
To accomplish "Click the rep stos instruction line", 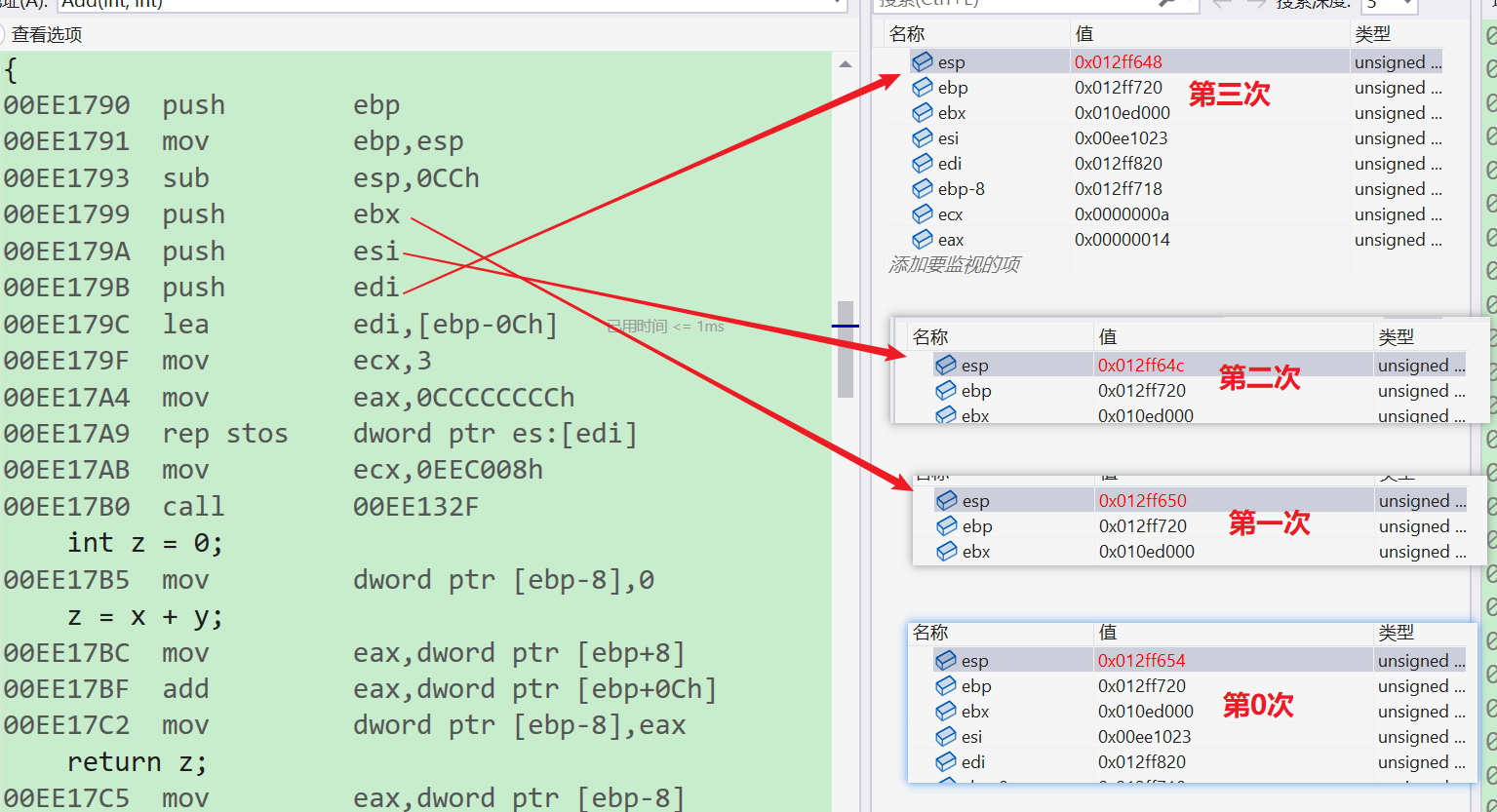I will 321,434.
